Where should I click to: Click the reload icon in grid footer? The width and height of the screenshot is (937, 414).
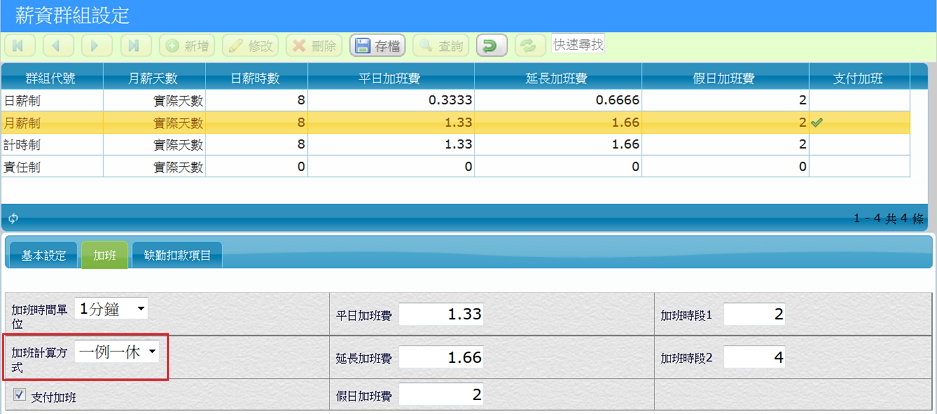point(13,218)
